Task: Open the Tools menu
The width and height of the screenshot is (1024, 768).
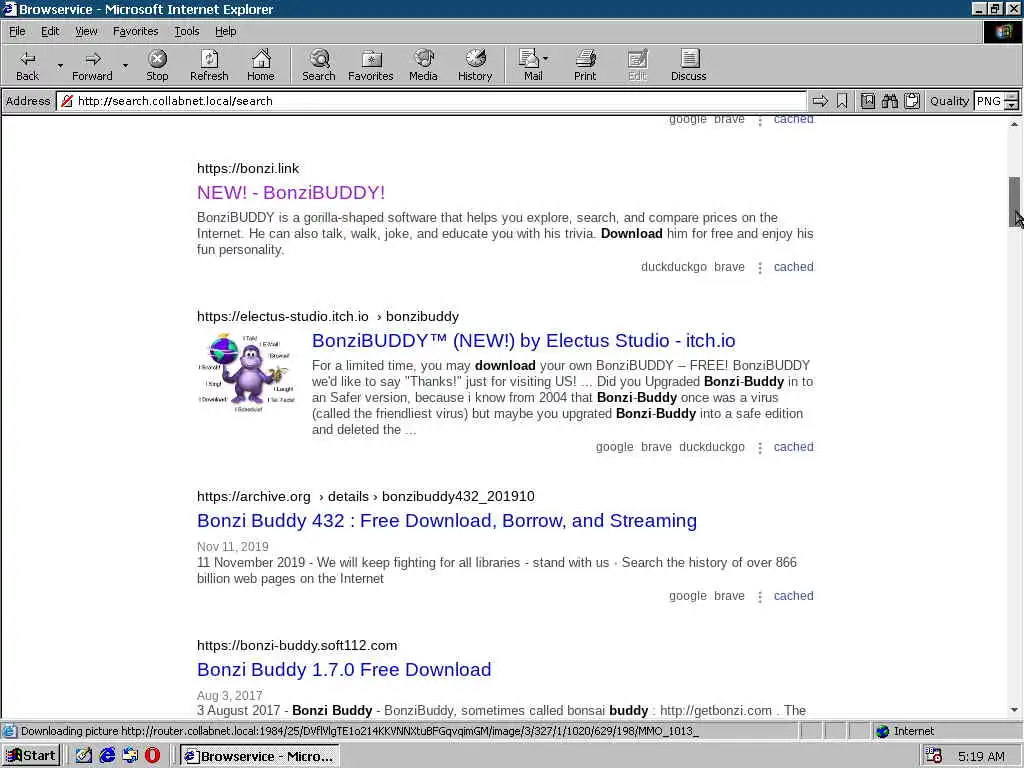Action: 186,31
